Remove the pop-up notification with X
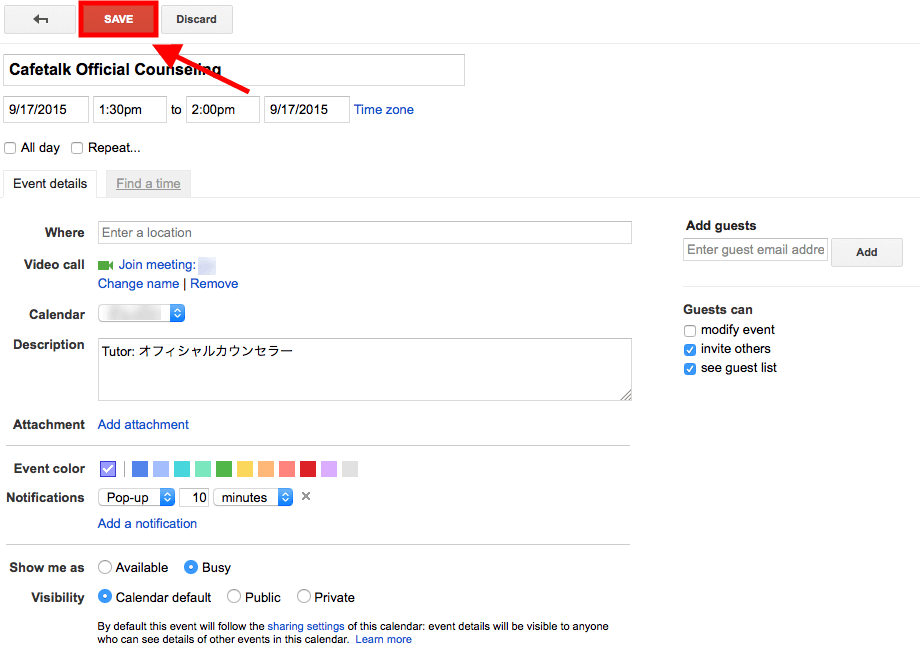The image size is (920, 657). point(306,496)
